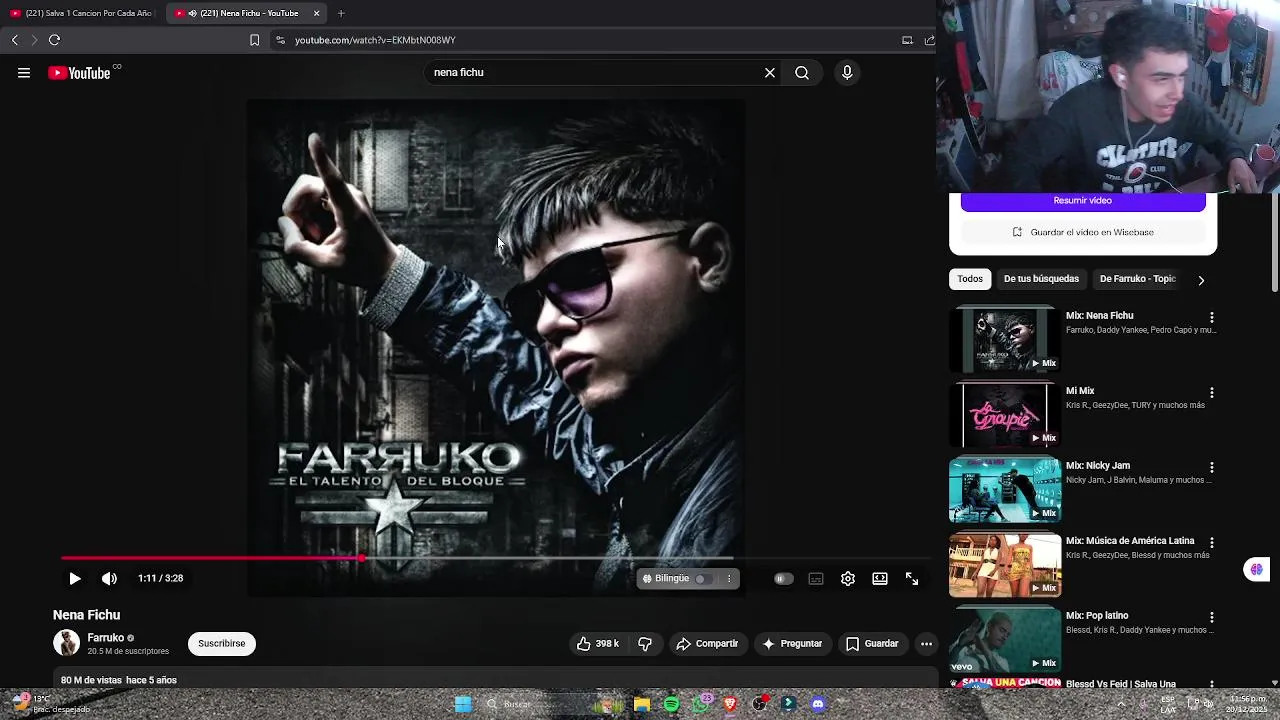
Task: Open options for 'Mi Mix'
Action: 1212,393
